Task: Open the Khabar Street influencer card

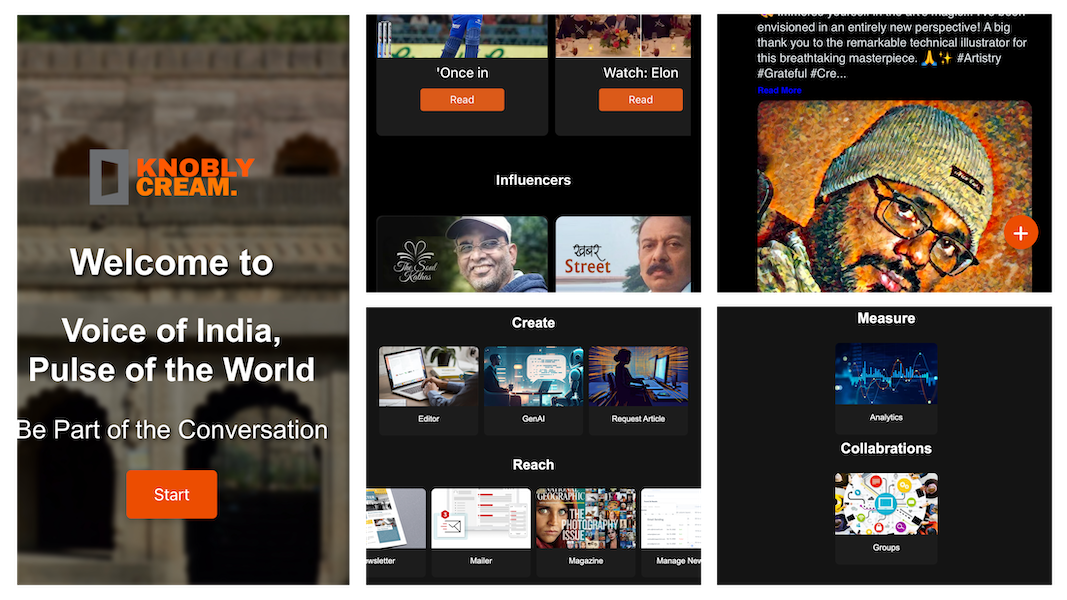Action: tap(623, 255)
